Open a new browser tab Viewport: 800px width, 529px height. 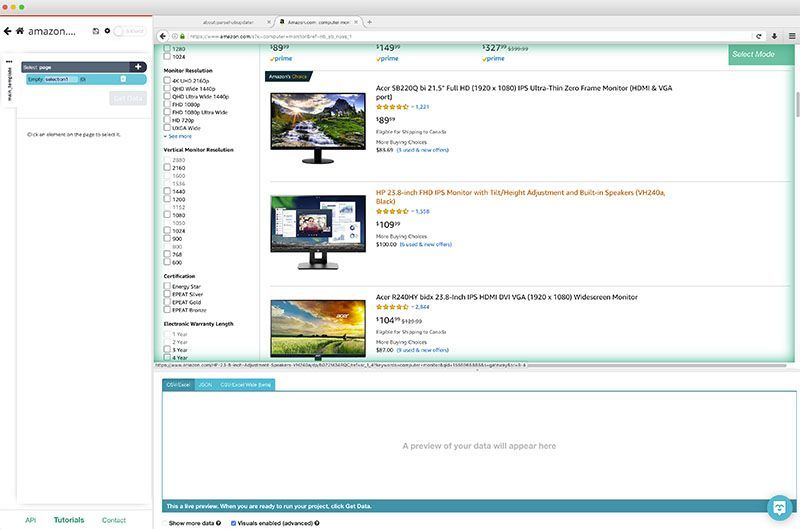click(x=369, y=22)
